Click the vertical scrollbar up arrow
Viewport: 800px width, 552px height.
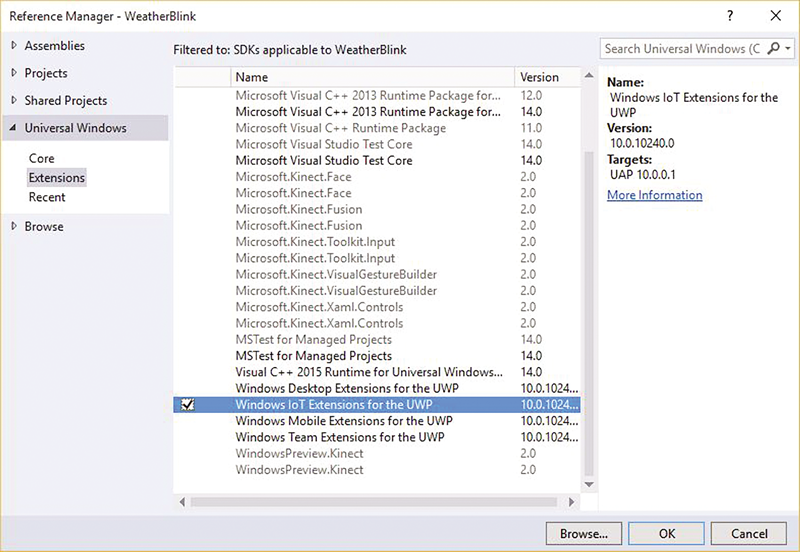point(589,76)
